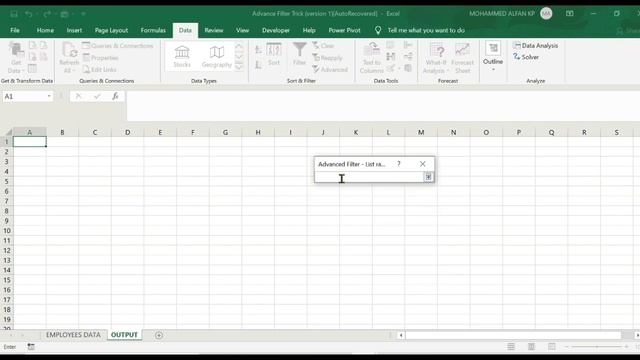Image resolution: width=640 pixels, height=360 pixels.
Task: Click Text to Columns icon
Action: 371,58
